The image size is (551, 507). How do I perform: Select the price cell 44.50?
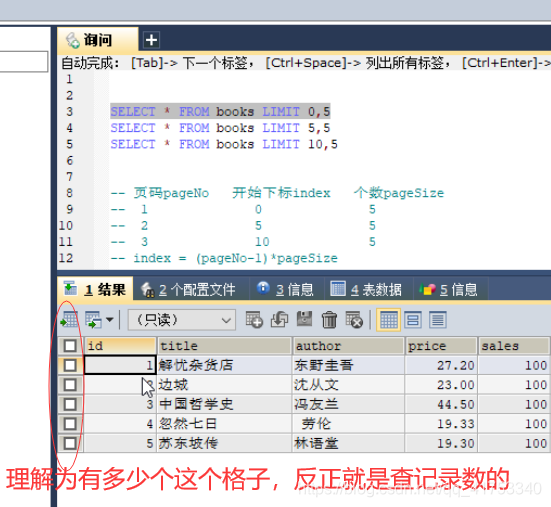(441, 404)
